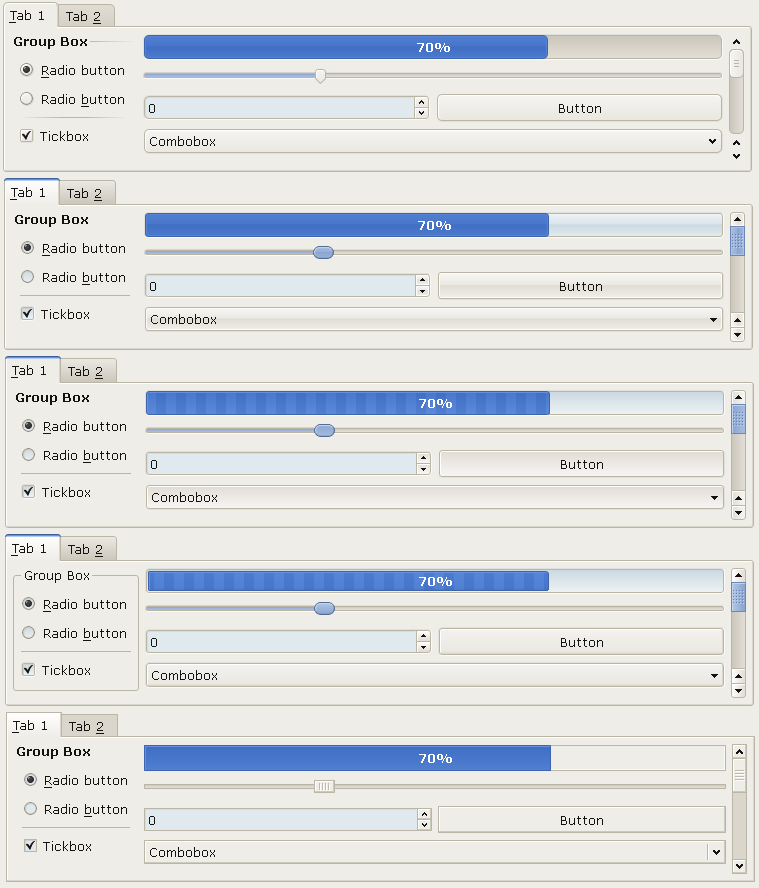
Task: Open the Combobox in the third panel
Action: coord(435,497)
